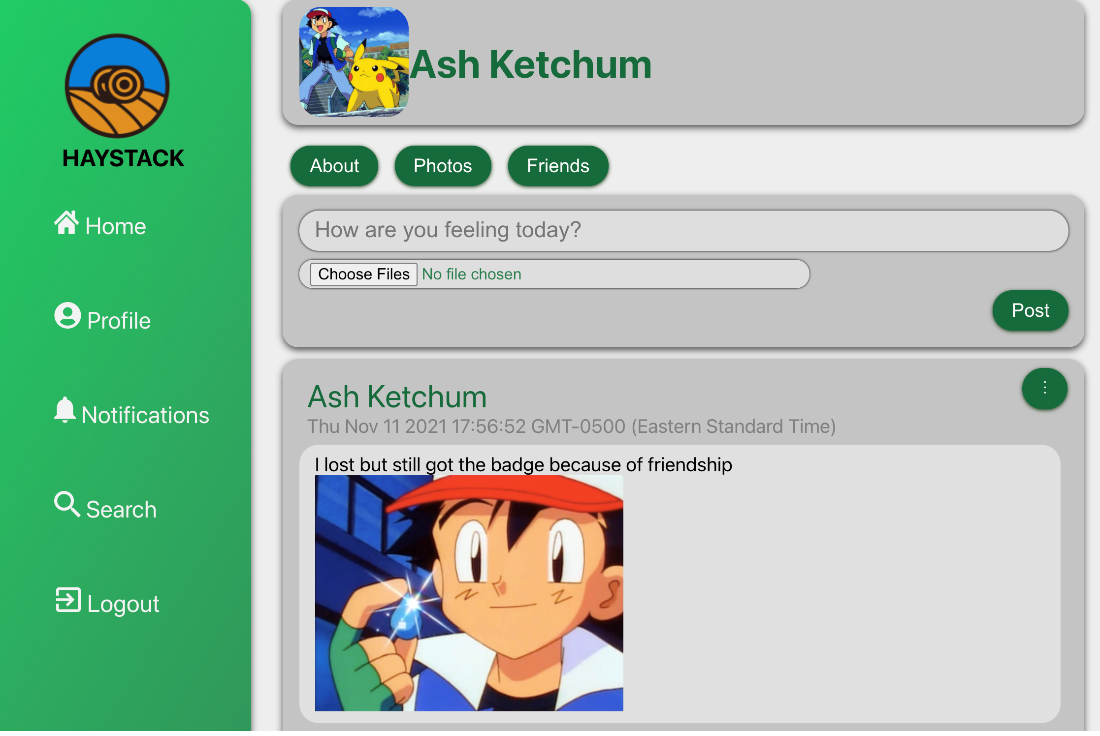
Task: Open the three-dot menu on Ash's post
Action: tap(1044, 389)
